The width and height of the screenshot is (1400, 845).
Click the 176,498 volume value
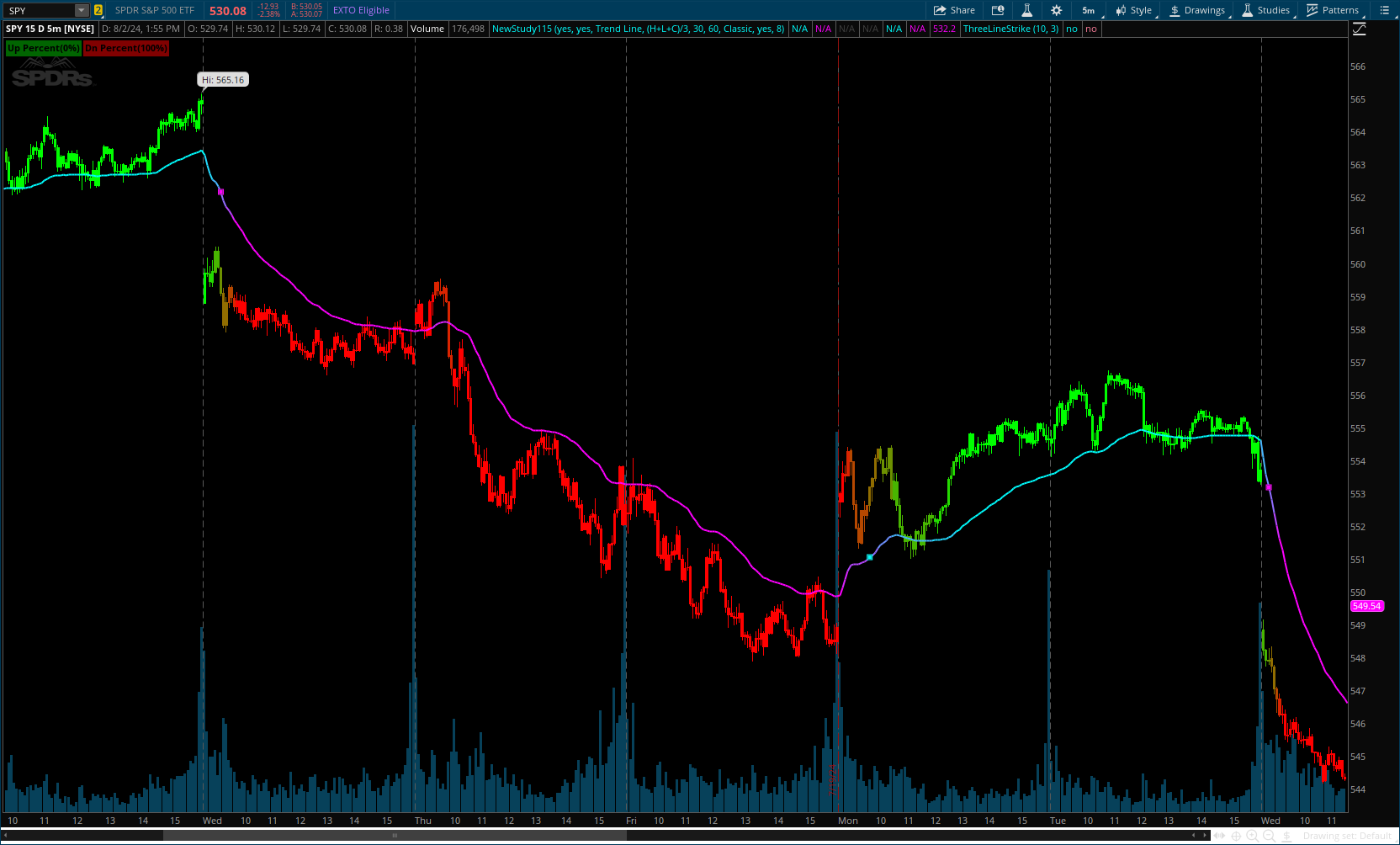coord(468,29)
